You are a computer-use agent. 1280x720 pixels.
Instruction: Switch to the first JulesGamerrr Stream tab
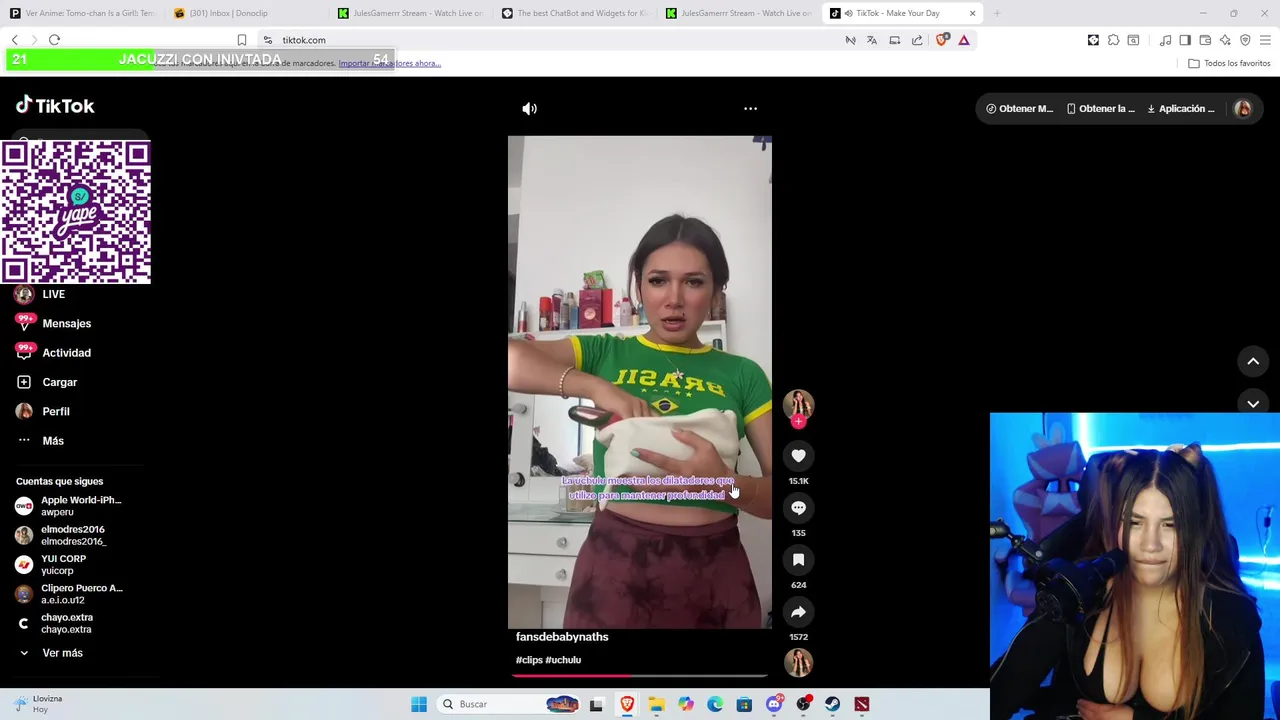[x=410, y=13]
